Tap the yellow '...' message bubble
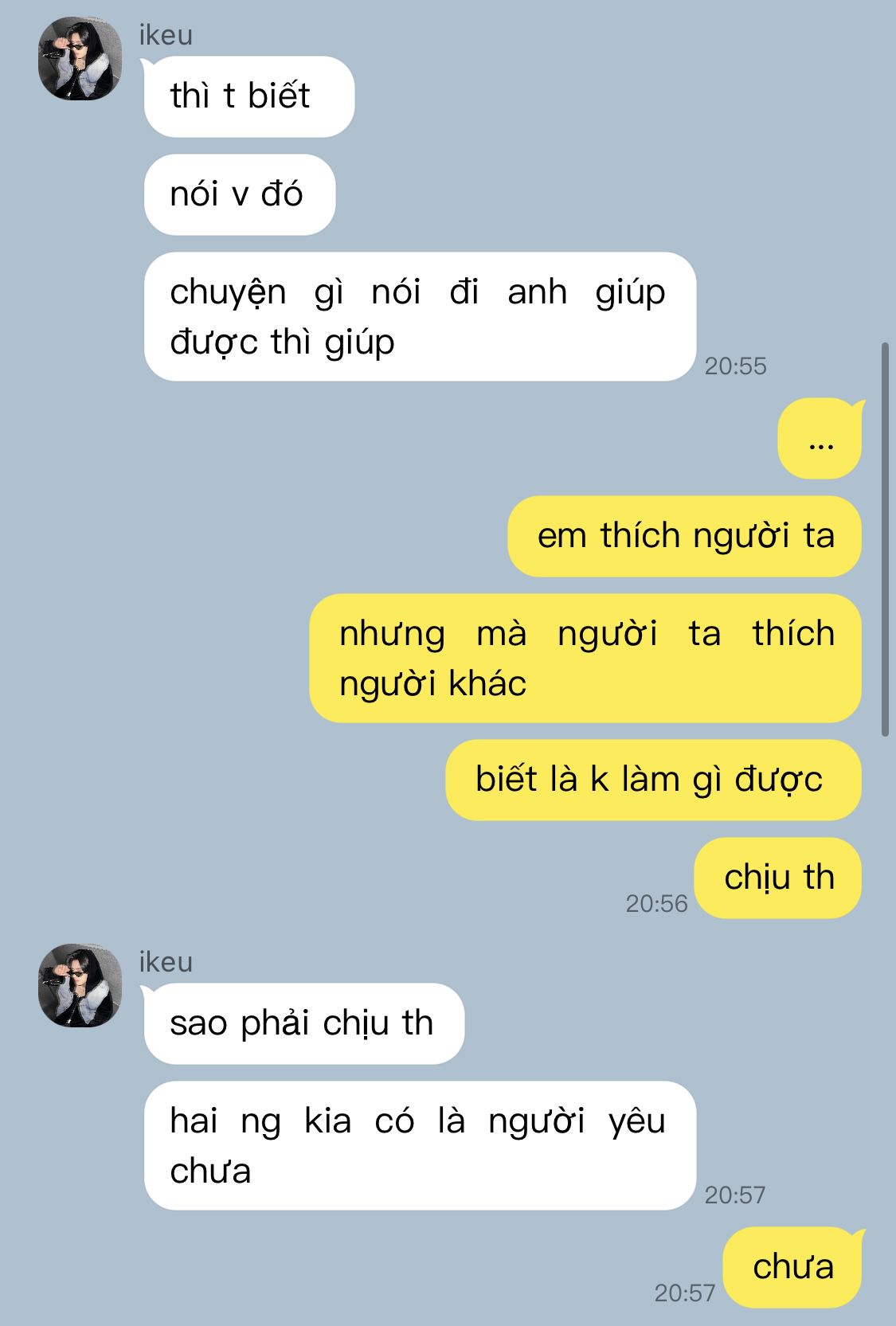The width and height of the screenshot is (896, 1326). [x=820, y=439]
